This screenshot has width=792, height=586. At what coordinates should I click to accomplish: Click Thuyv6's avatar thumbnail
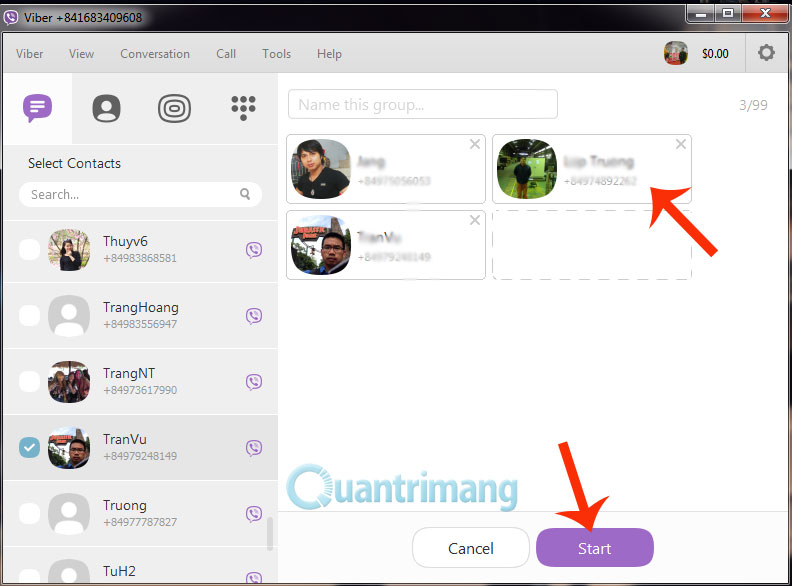pos(69,250)
